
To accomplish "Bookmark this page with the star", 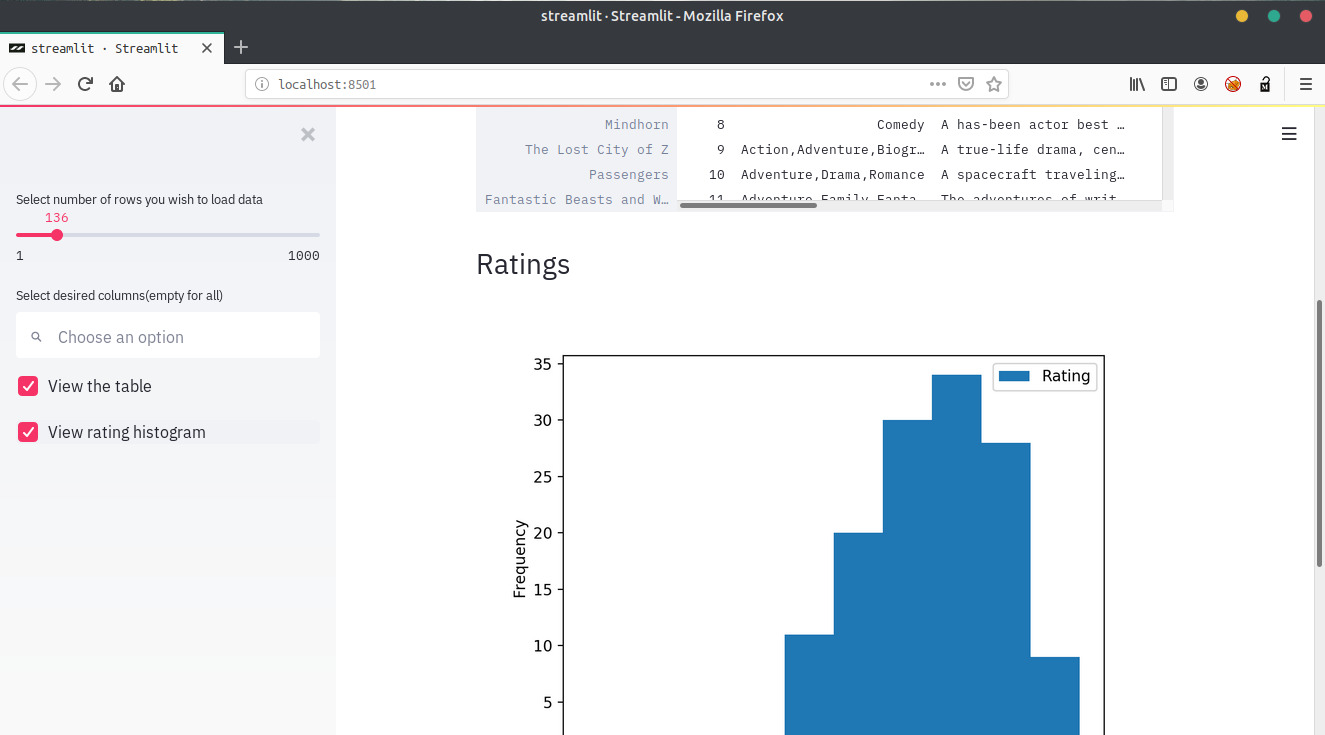I will [x=994, y=84].
